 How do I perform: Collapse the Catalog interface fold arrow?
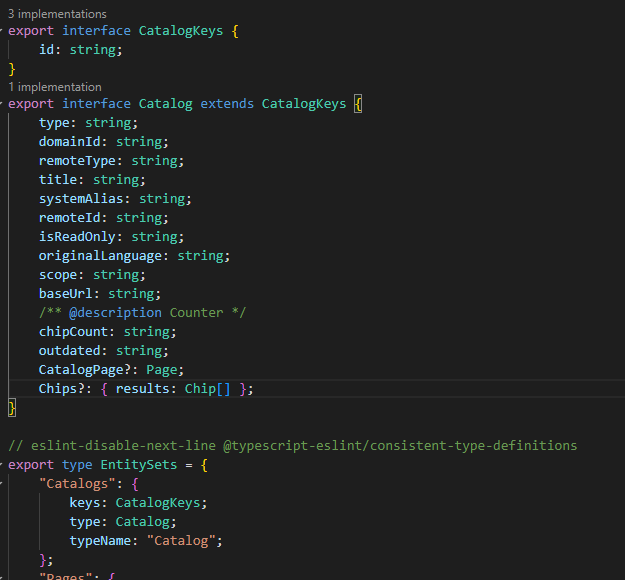1,104
